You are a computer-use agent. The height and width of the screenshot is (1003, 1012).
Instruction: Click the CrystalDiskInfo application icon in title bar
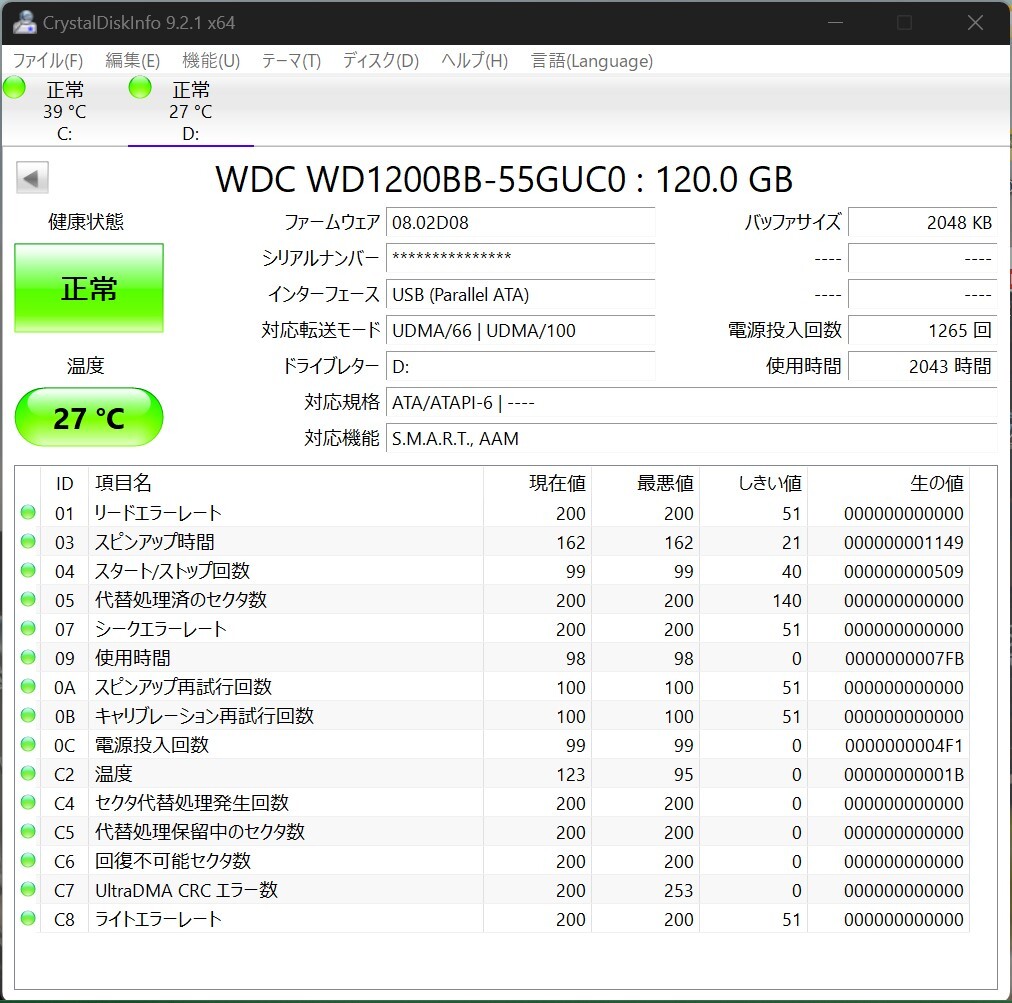pos(24,22)
